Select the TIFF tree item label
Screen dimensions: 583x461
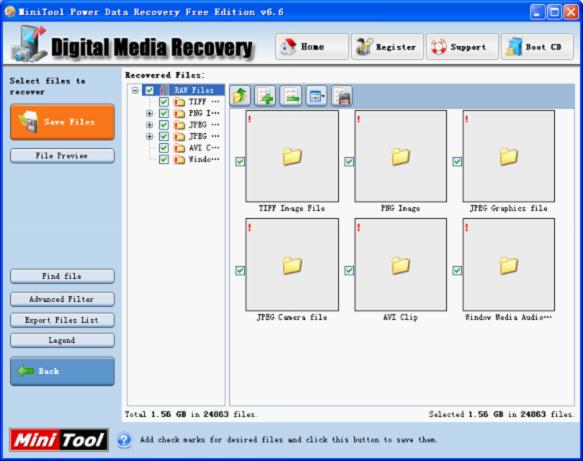pos(204,102)
